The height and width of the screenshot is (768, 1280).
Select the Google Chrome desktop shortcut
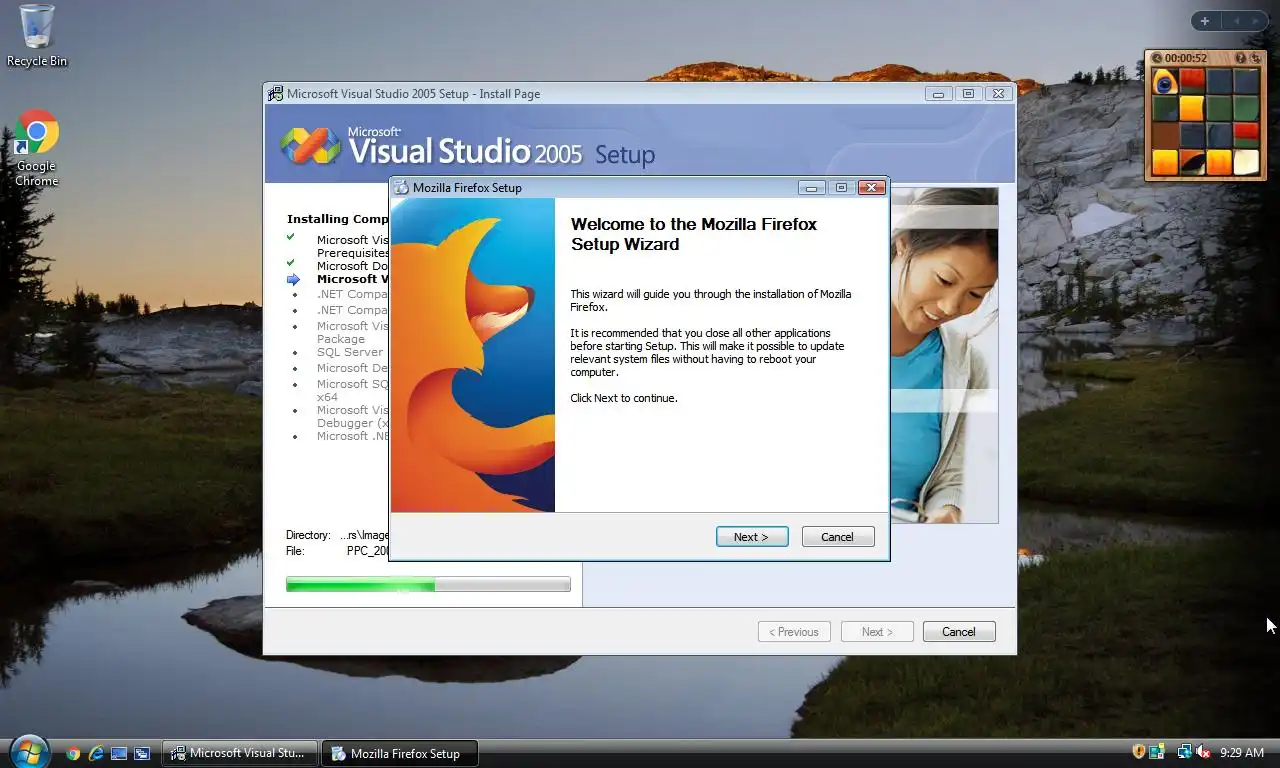click(x=37, y=148)
